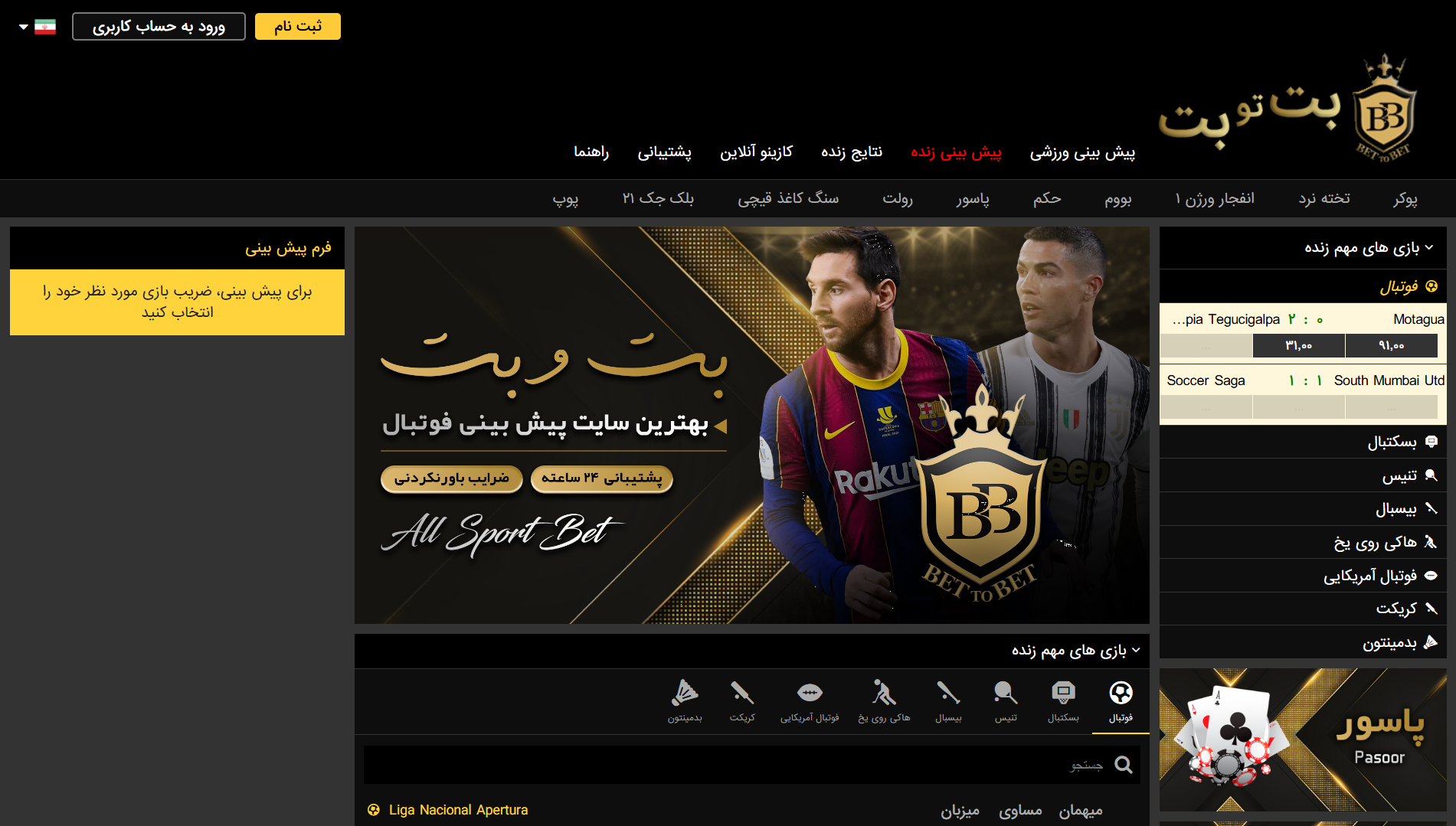Switch to the 'فوتبال' sports tab
Image resolution: width=1456 pixels, height=826 pixels.
pos(1121,701)
